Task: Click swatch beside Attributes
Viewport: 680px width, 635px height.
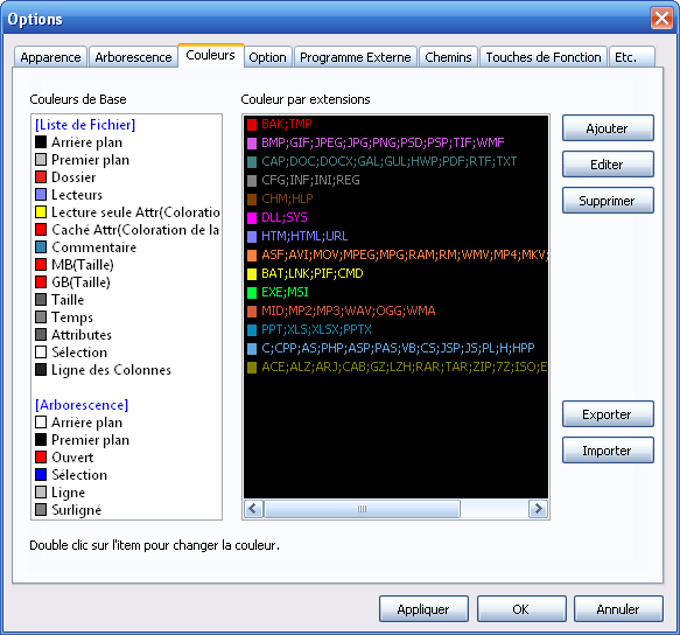Action: coord(41,334)
